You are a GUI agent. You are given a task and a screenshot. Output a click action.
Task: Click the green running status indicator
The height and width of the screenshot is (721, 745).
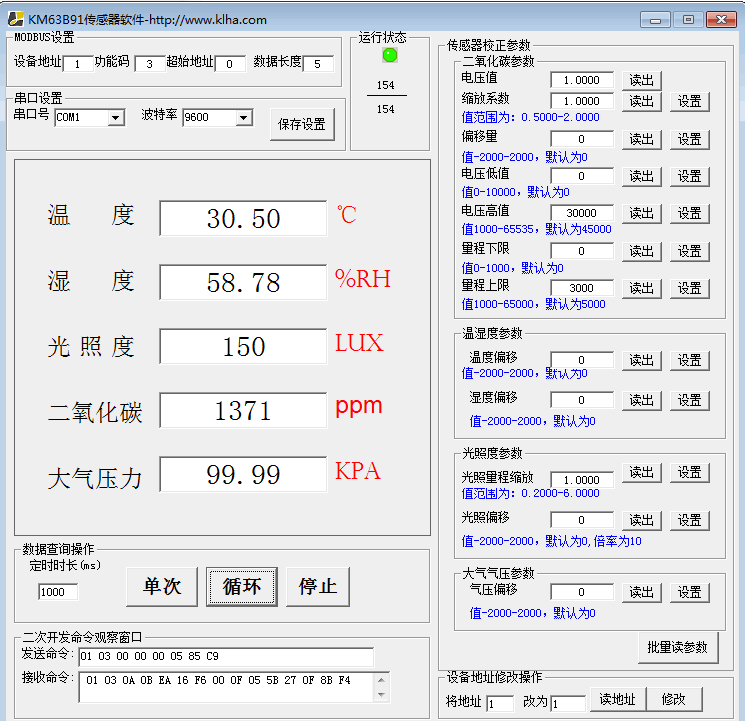coord(390,56)
